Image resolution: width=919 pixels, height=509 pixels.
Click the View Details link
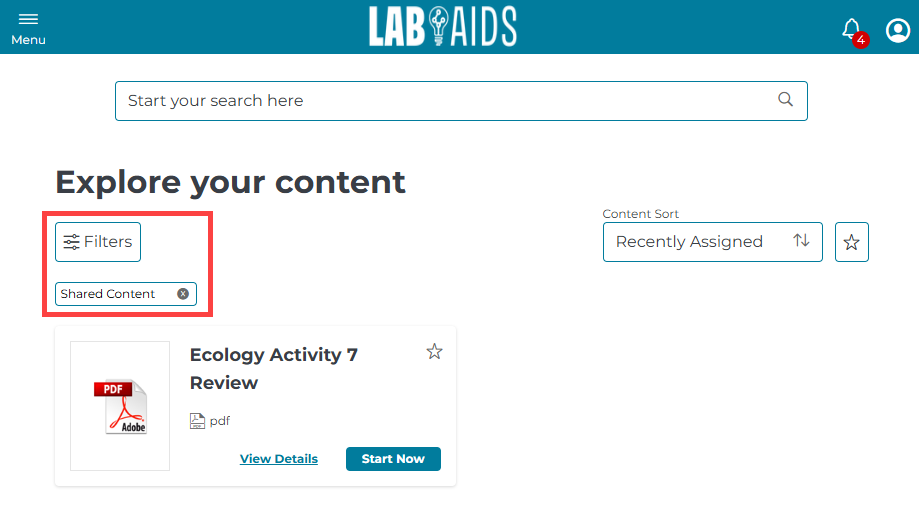pyautogui.click(x=279, y=459)
